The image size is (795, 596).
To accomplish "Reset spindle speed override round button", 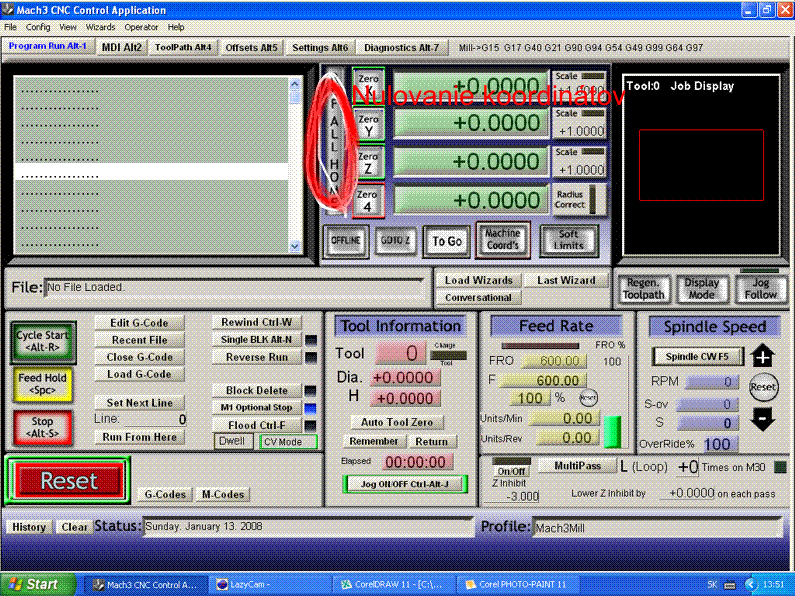I will pyautogui.click(x=763, y=387).
